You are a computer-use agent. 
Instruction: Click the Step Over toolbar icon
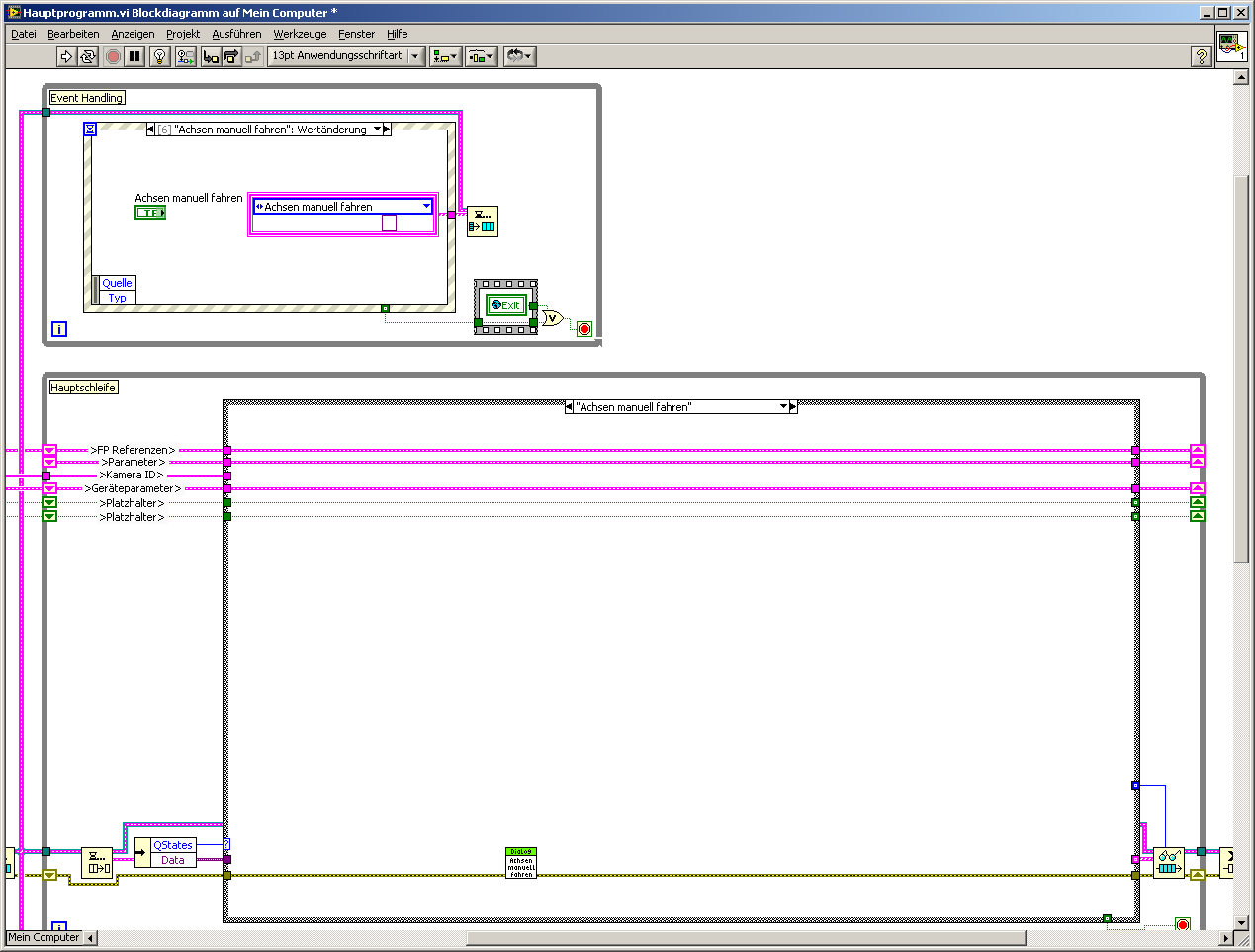click(x=231, y=56)
